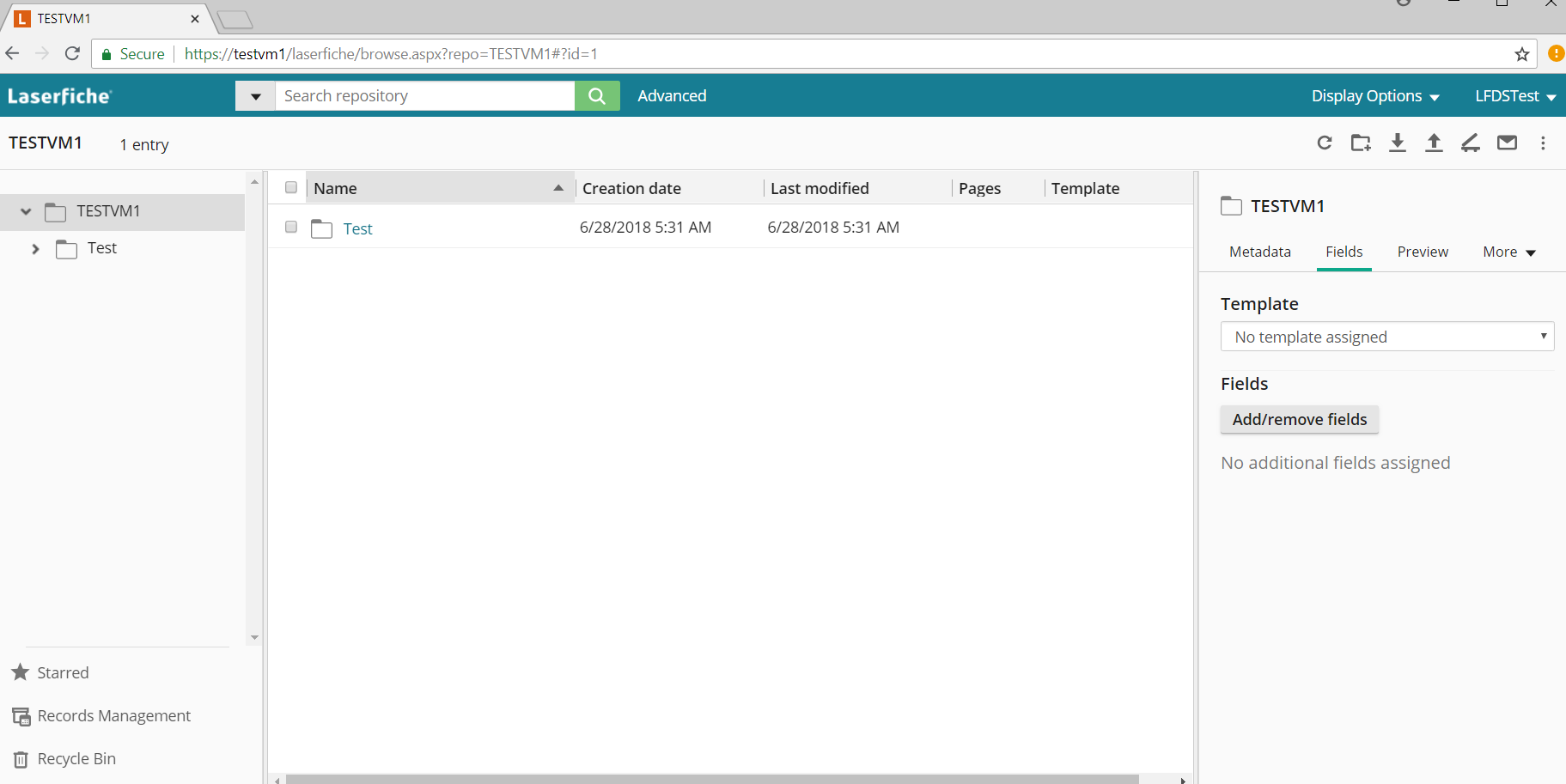Check the box beside the Test folder row
Viewport: 1566px width, 784px height.
291,227
